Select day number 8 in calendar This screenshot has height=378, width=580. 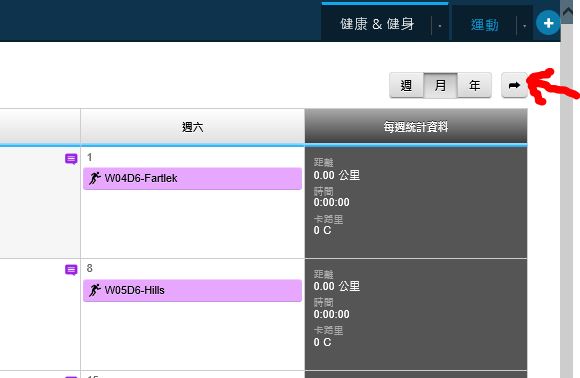pos(90,268)
